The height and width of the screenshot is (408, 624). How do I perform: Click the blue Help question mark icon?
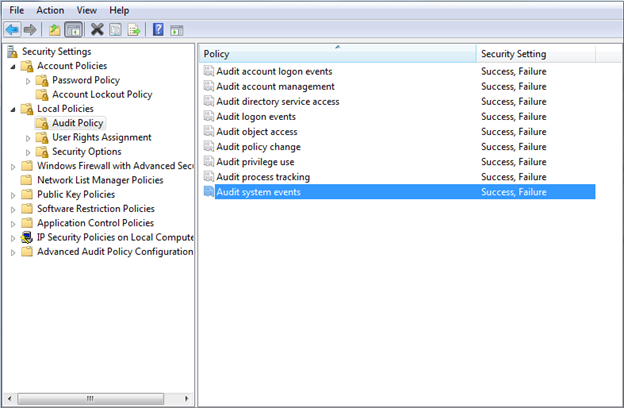158,30
